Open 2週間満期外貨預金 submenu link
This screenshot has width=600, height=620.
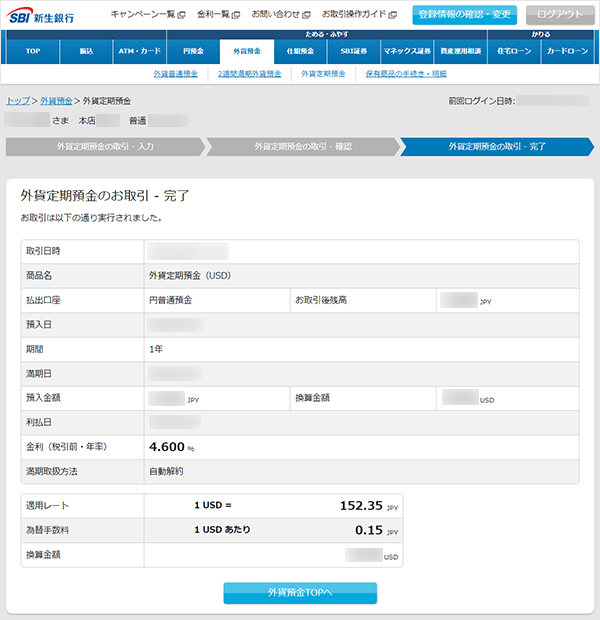(x=250, y=74)
